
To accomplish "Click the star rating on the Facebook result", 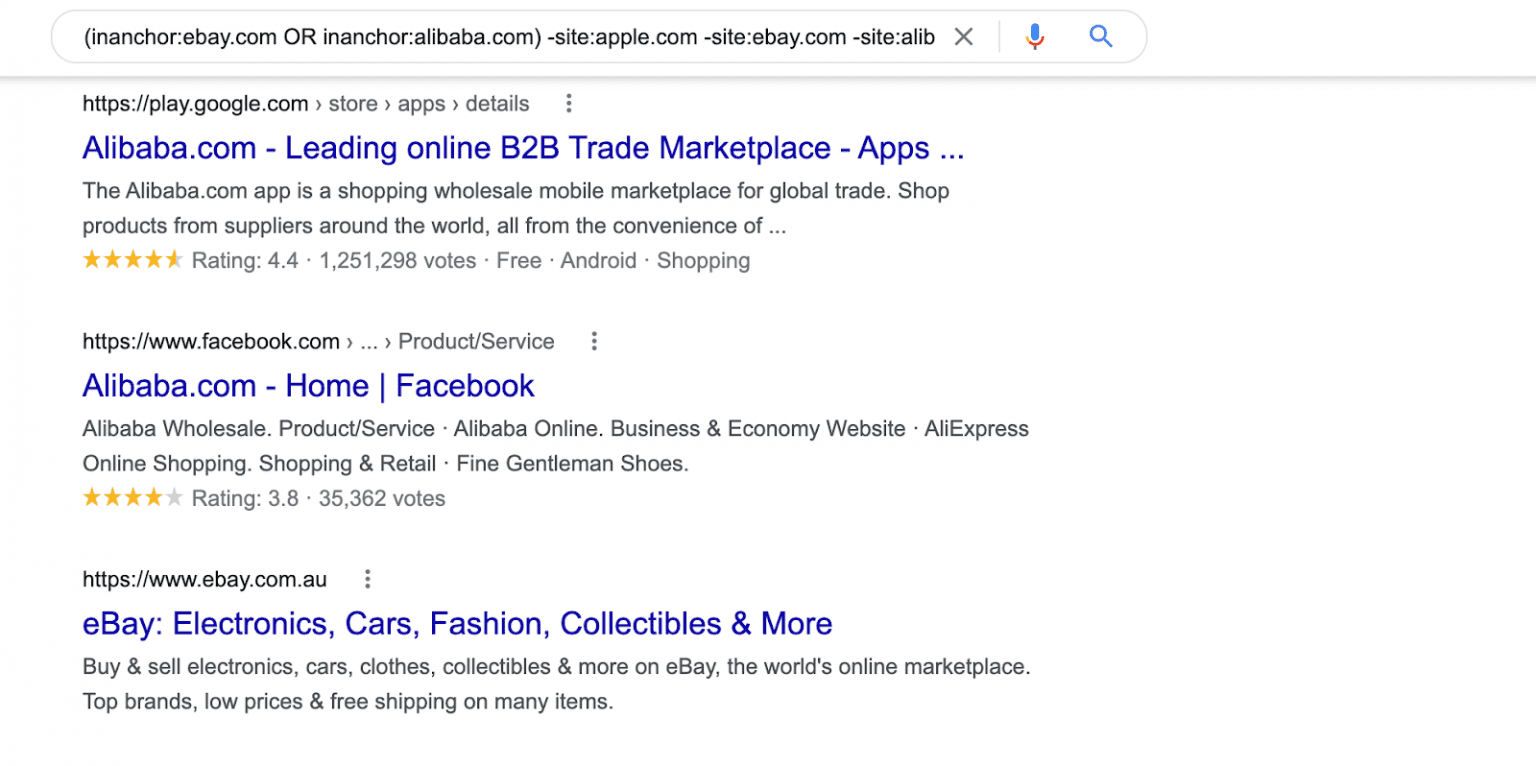I will (133, 496).
